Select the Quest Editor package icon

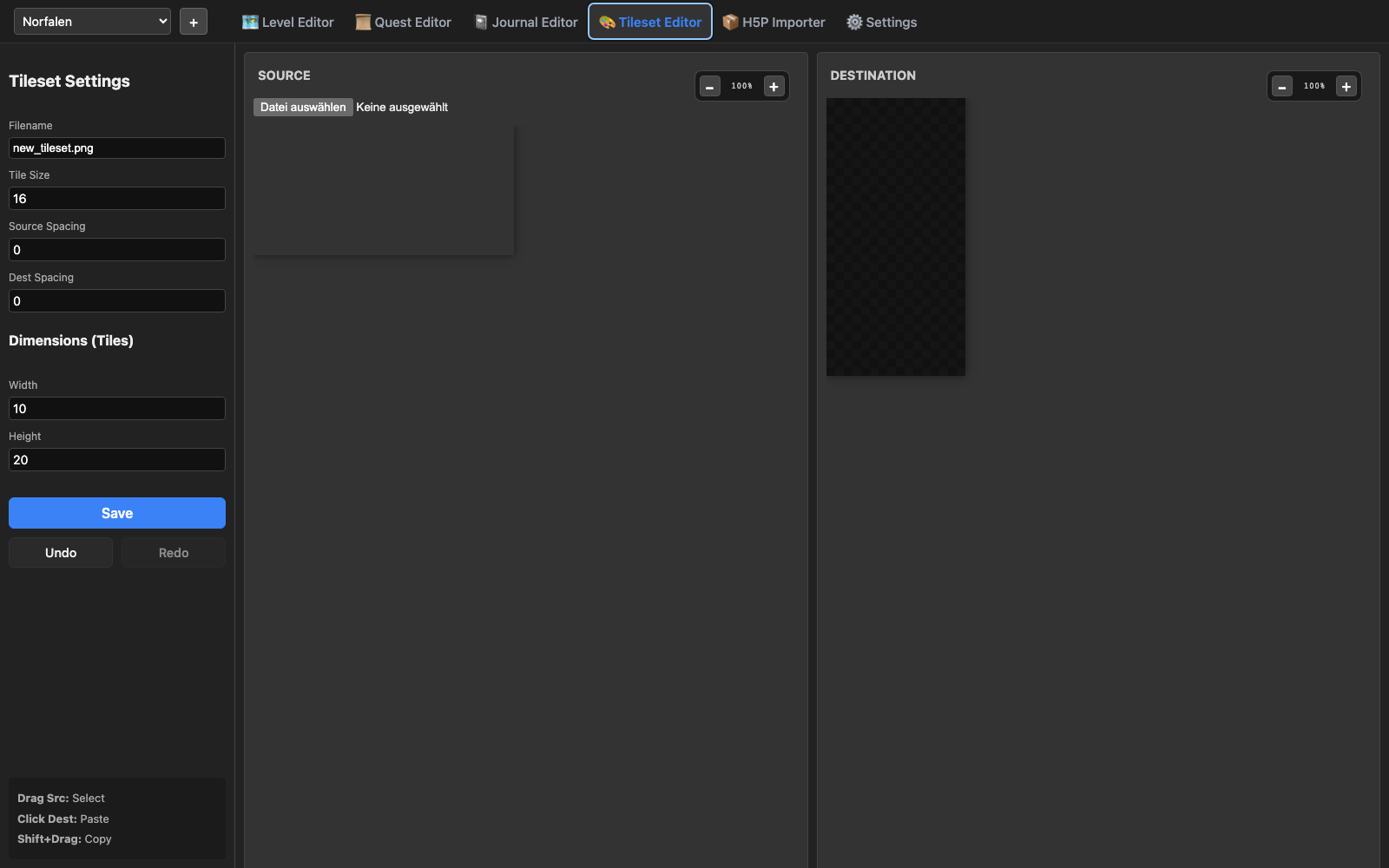[362, 22]
